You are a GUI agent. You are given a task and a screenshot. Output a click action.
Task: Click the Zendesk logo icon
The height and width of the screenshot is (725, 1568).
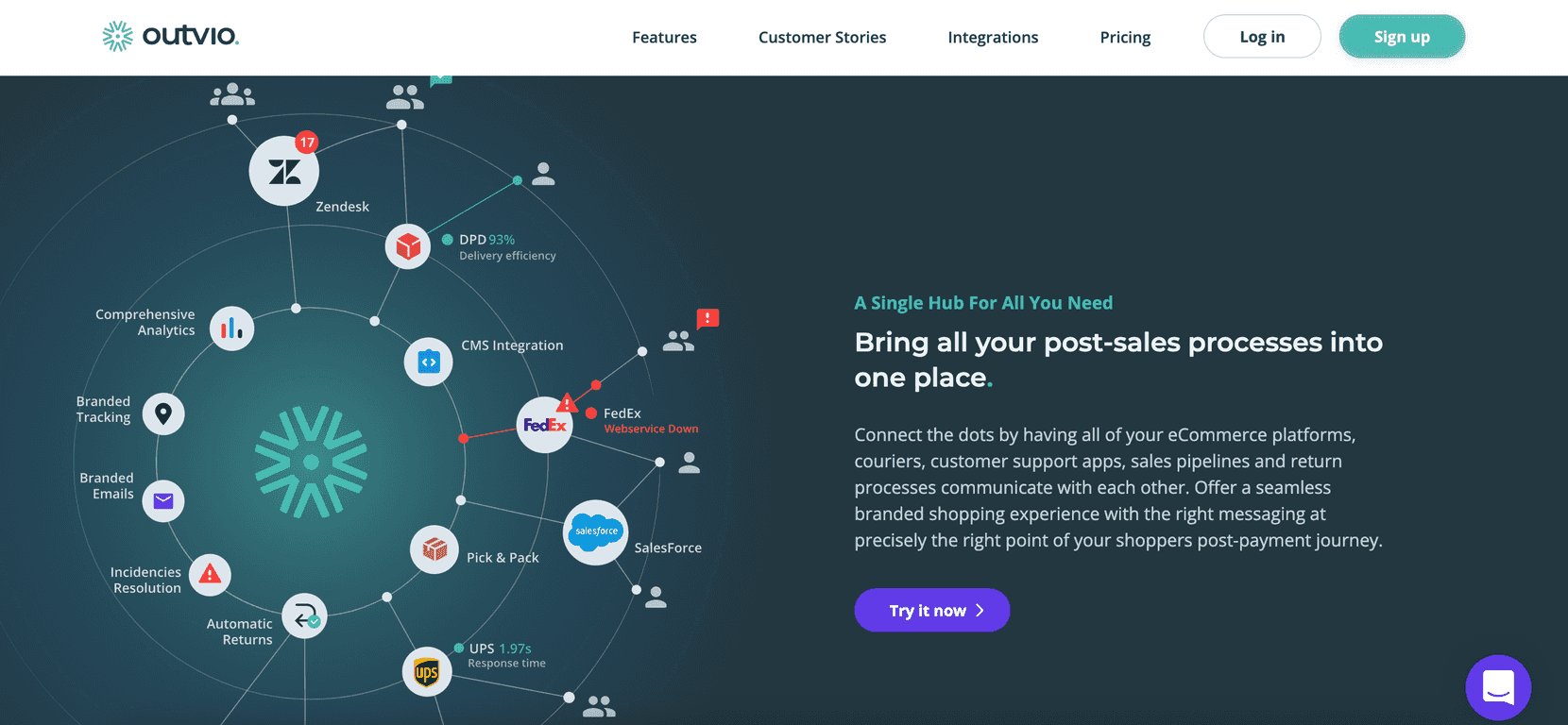[x=284, y=171]
